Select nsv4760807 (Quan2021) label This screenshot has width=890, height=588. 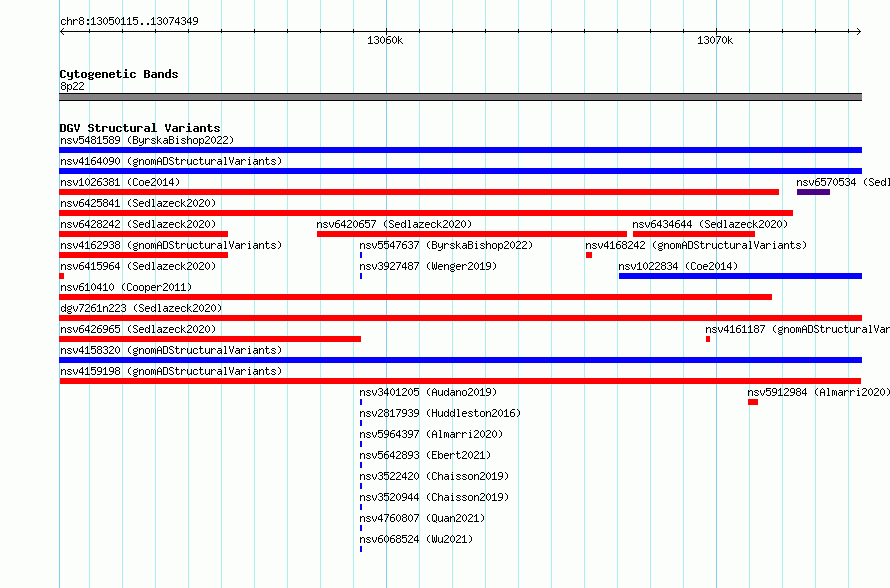[422, 518]
